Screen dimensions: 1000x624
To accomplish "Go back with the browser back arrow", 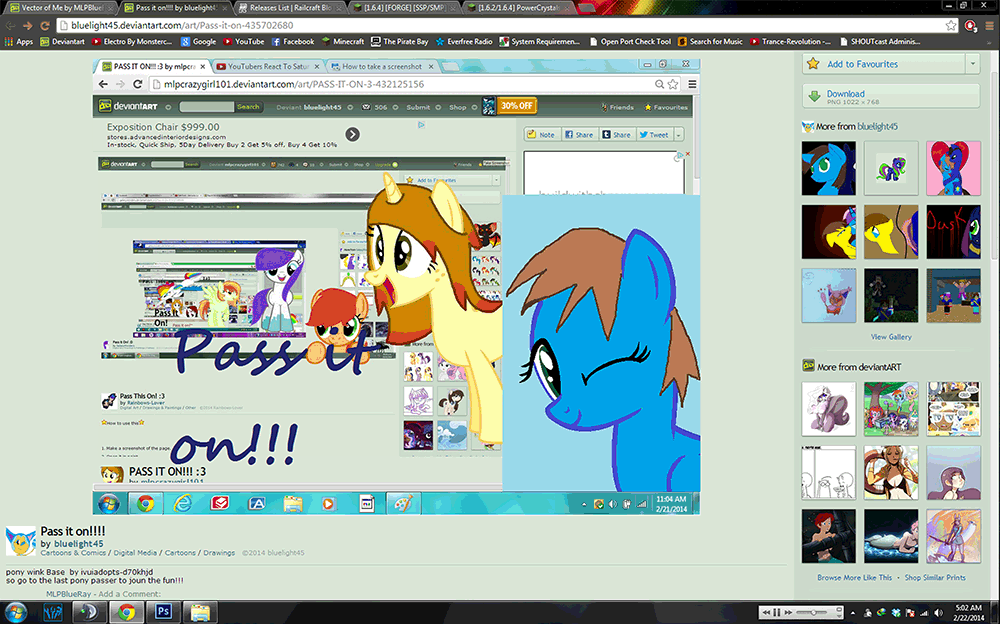I will (10, 26).
